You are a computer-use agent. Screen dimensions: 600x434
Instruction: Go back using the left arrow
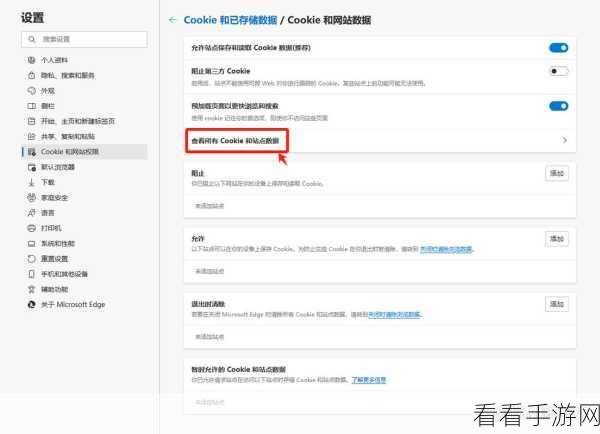click(x=173, y=20)
